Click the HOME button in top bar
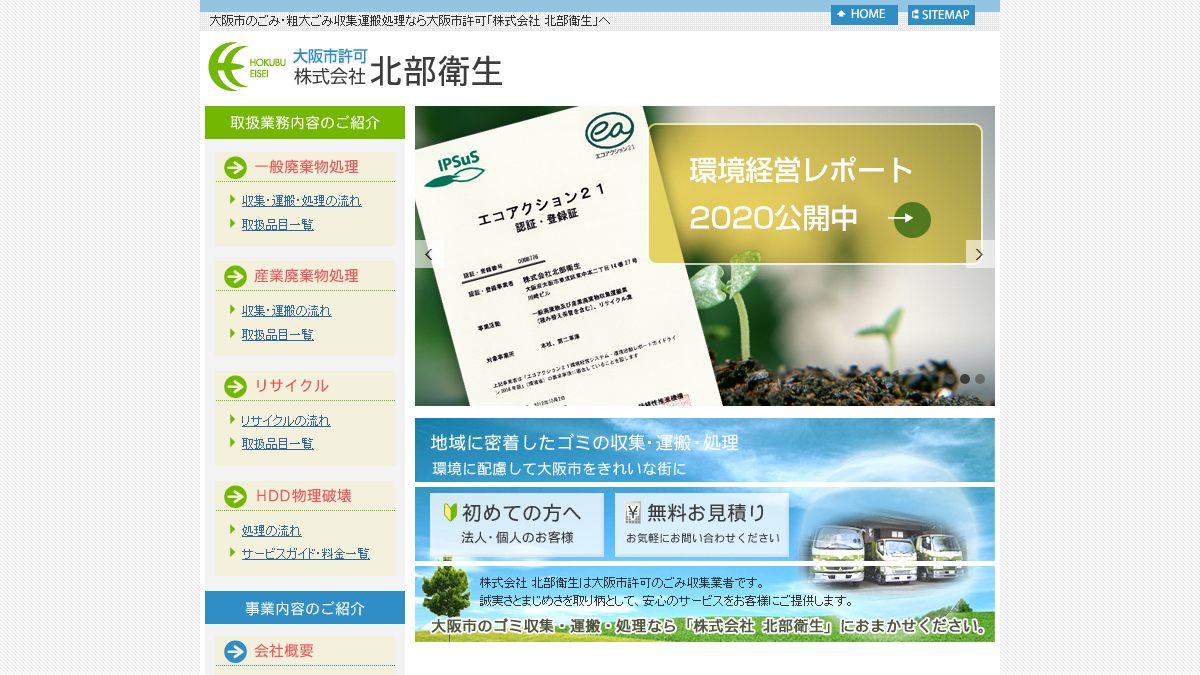 pyautogui.click(x=864, y=15)
